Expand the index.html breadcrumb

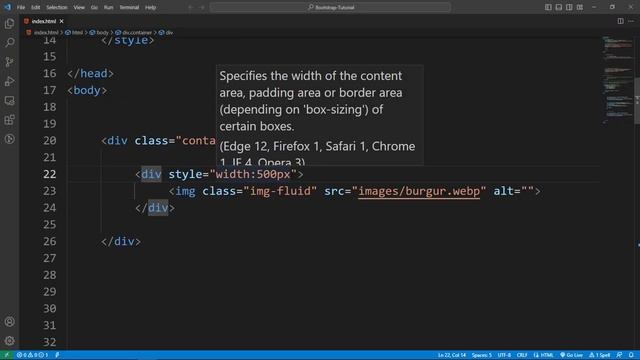point(42,33)
